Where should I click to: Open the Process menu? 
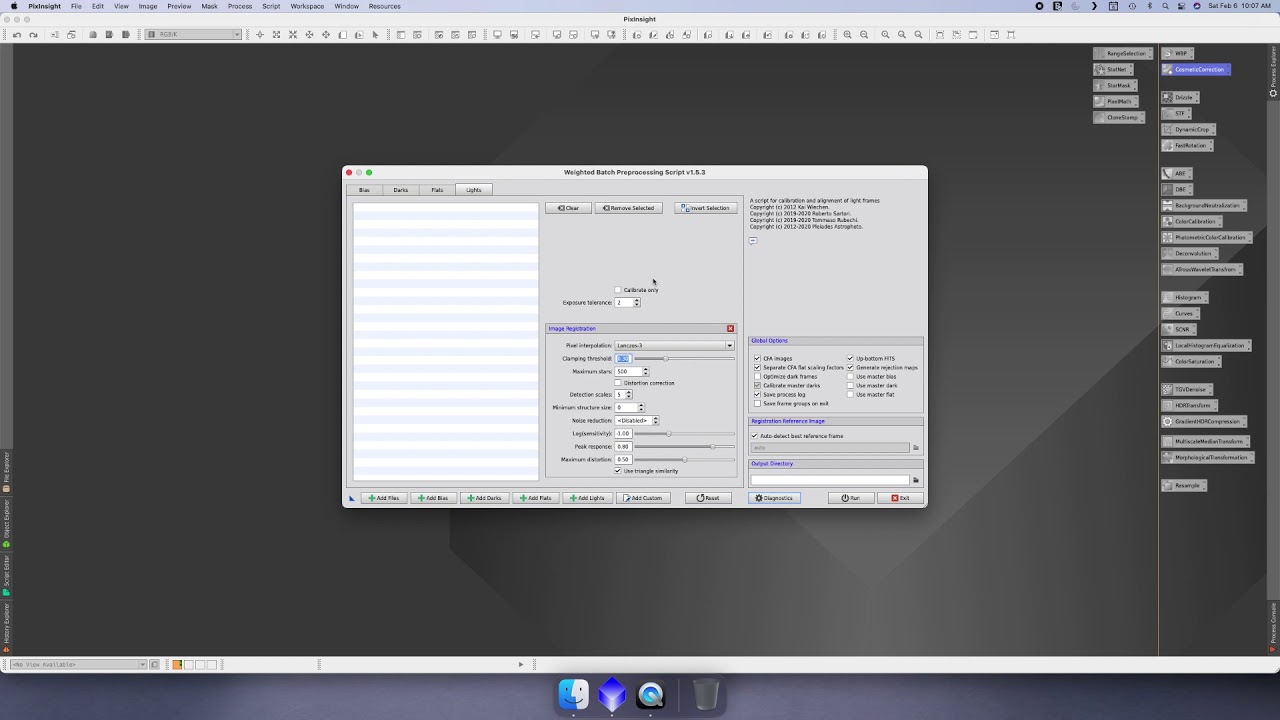[240, 6]
